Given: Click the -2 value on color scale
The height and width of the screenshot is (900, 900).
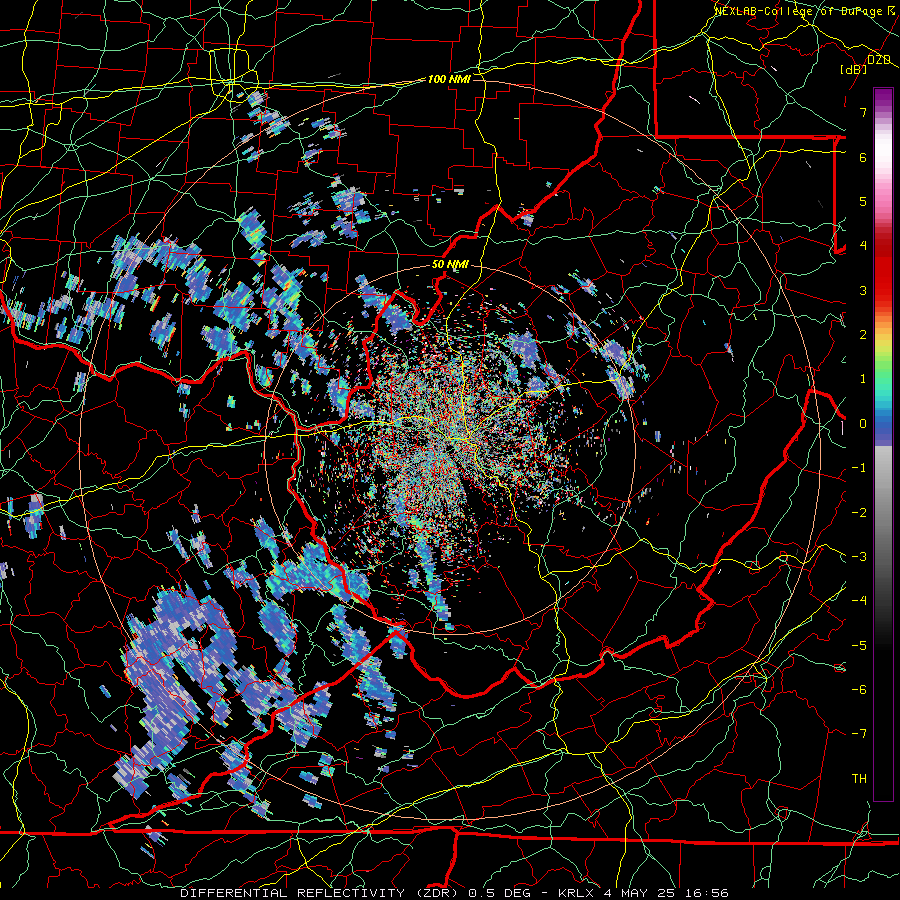Looking at the screenshot, I should click(x=859, y=512).
